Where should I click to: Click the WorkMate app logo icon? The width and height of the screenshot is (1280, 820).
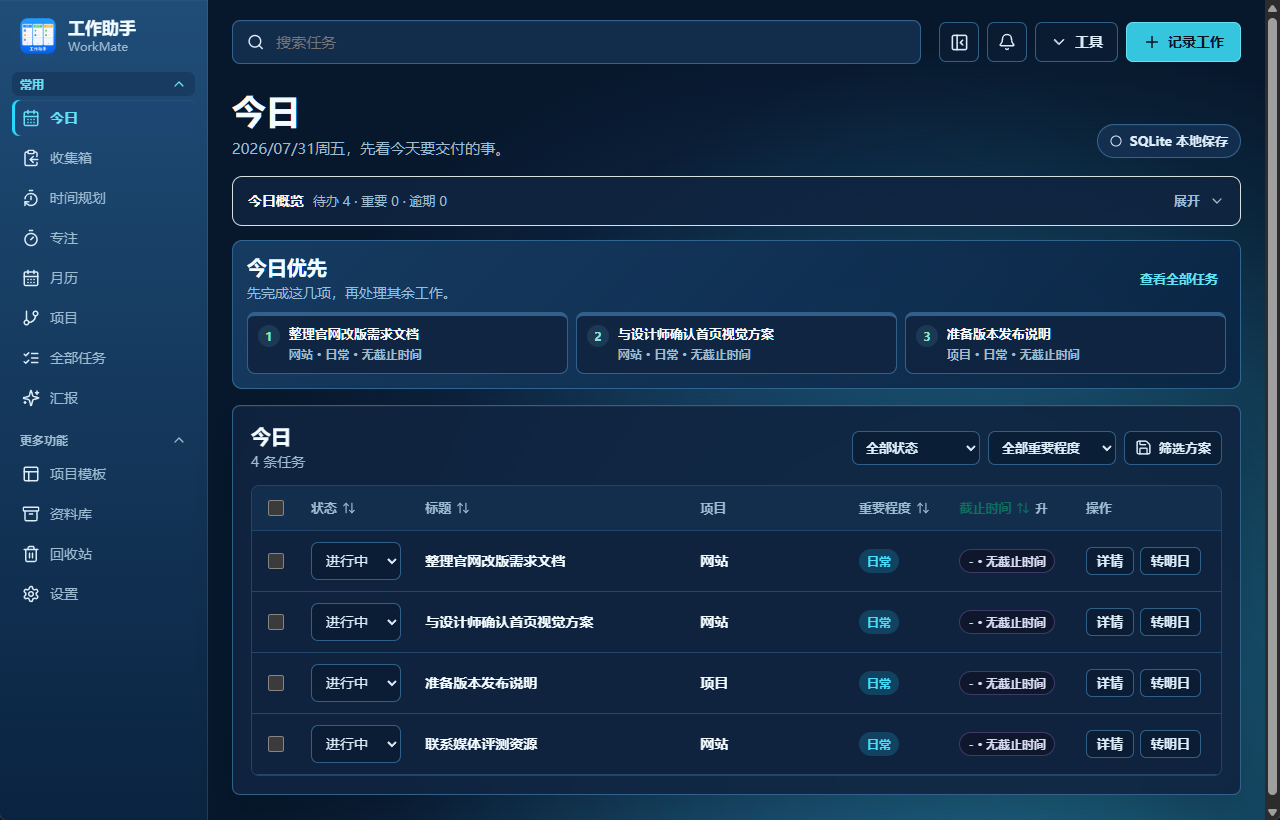(x=38, y=36)
